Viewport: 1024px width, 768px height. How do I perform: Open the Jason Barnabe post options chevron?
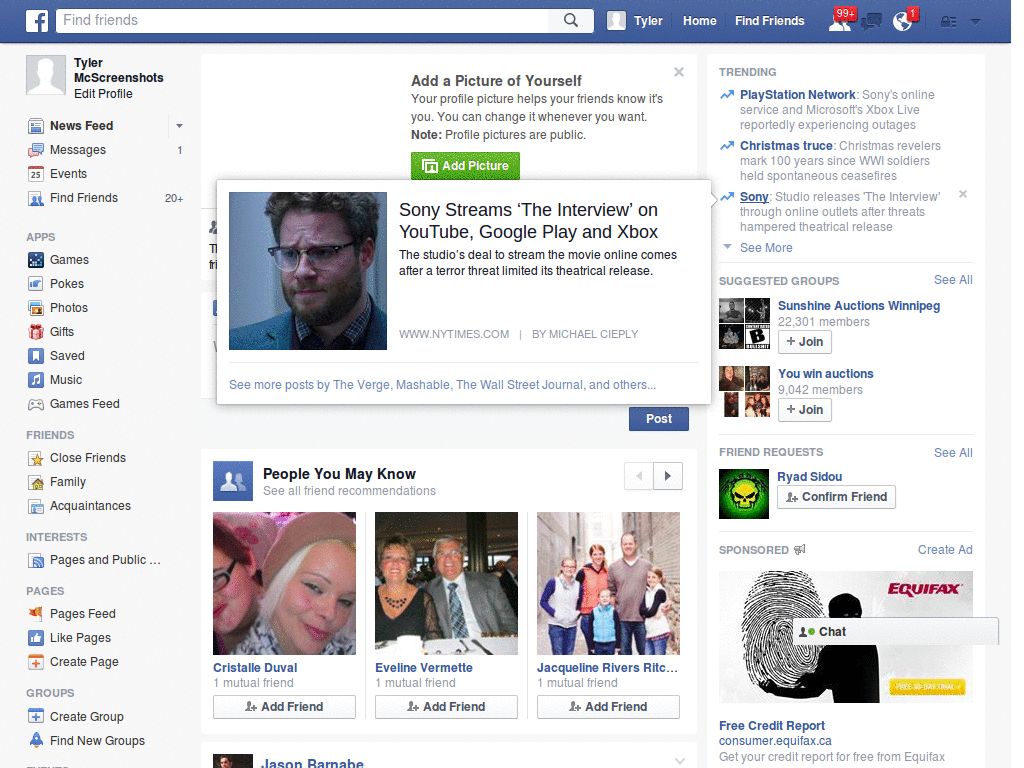pos(680,761)
